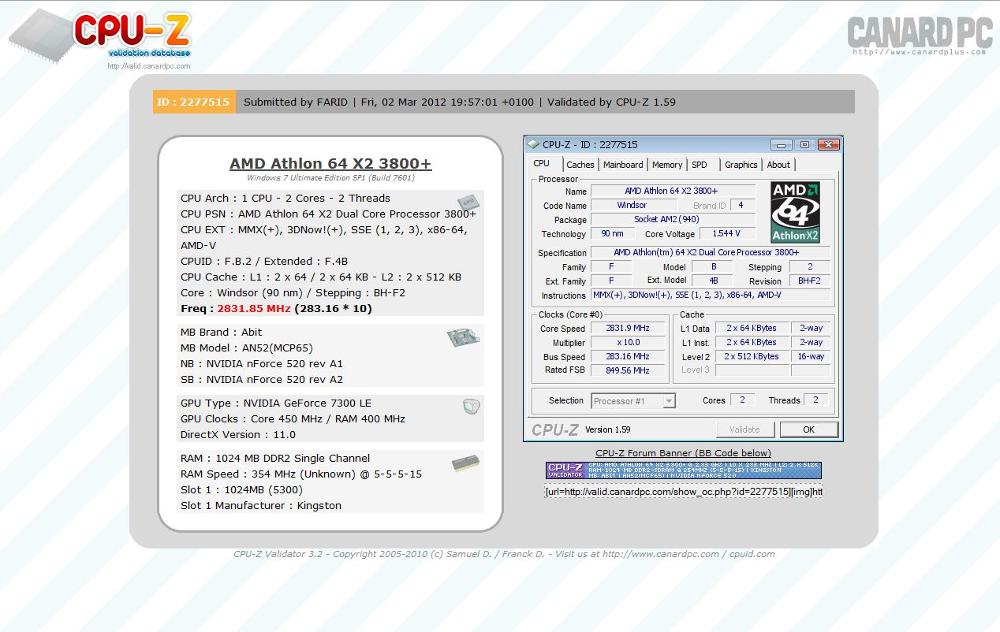This screenshot has width=1000, height=632.
Task: Click the AMD 64 Athlon X2 logo
Action: point(795,212)
